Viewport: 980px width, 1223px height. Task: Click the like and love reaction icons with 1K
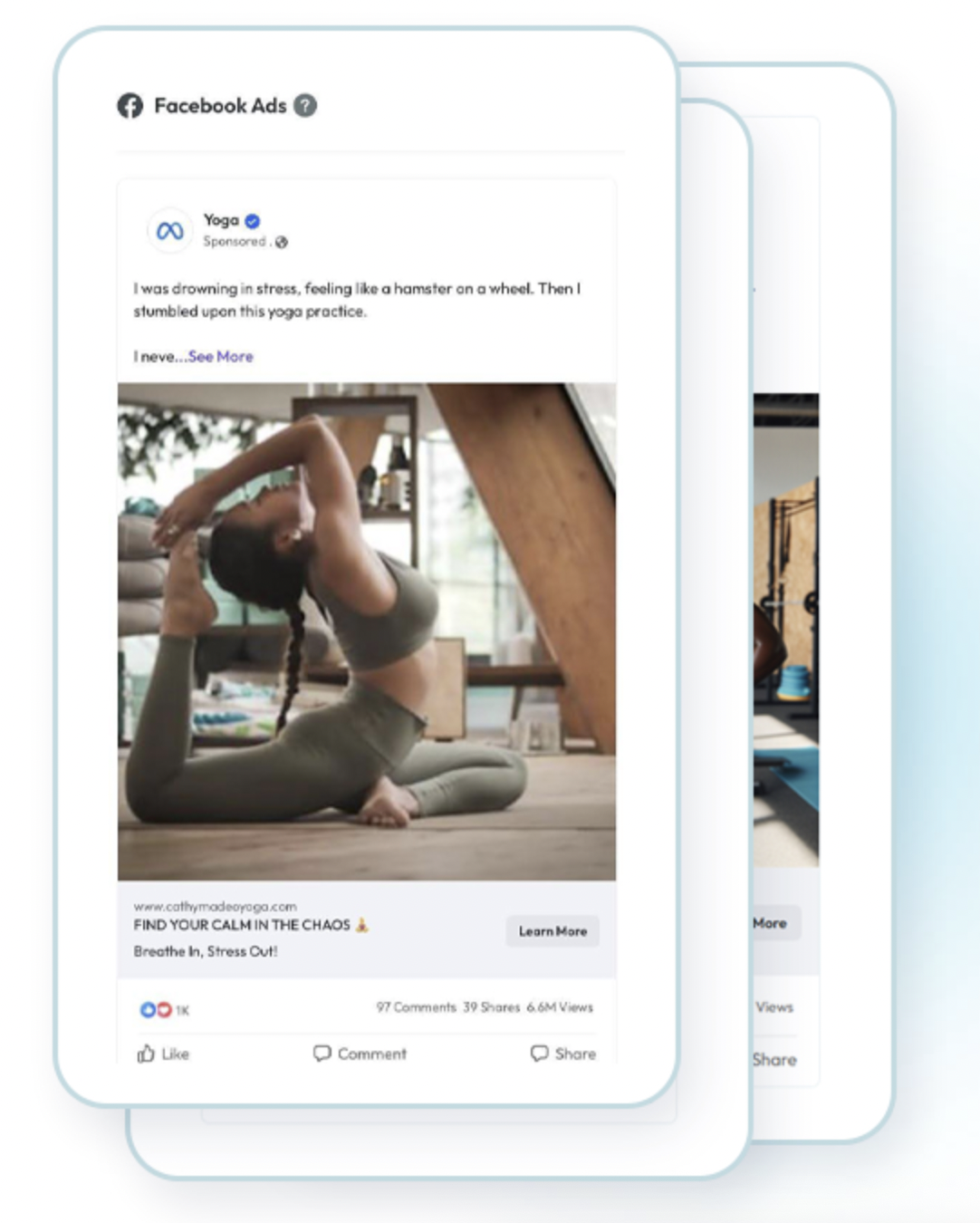pos(164,1009)
